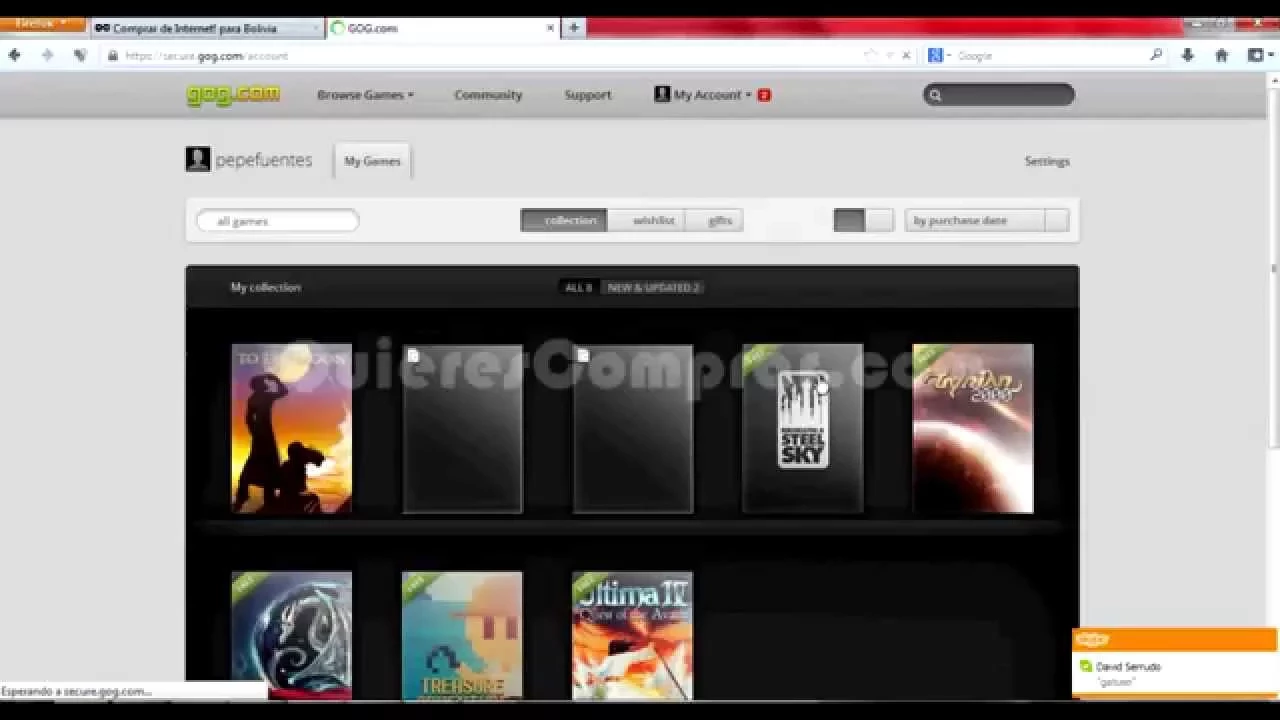
Task: Open the Firefox downloads arrow
Action: (1188, 56)
